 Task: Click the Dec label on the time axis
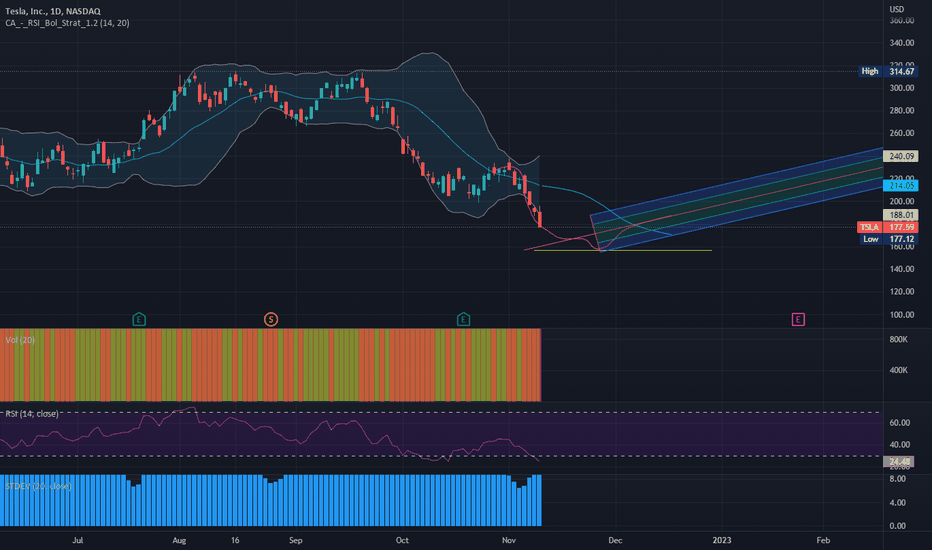[x=615, y=540]
